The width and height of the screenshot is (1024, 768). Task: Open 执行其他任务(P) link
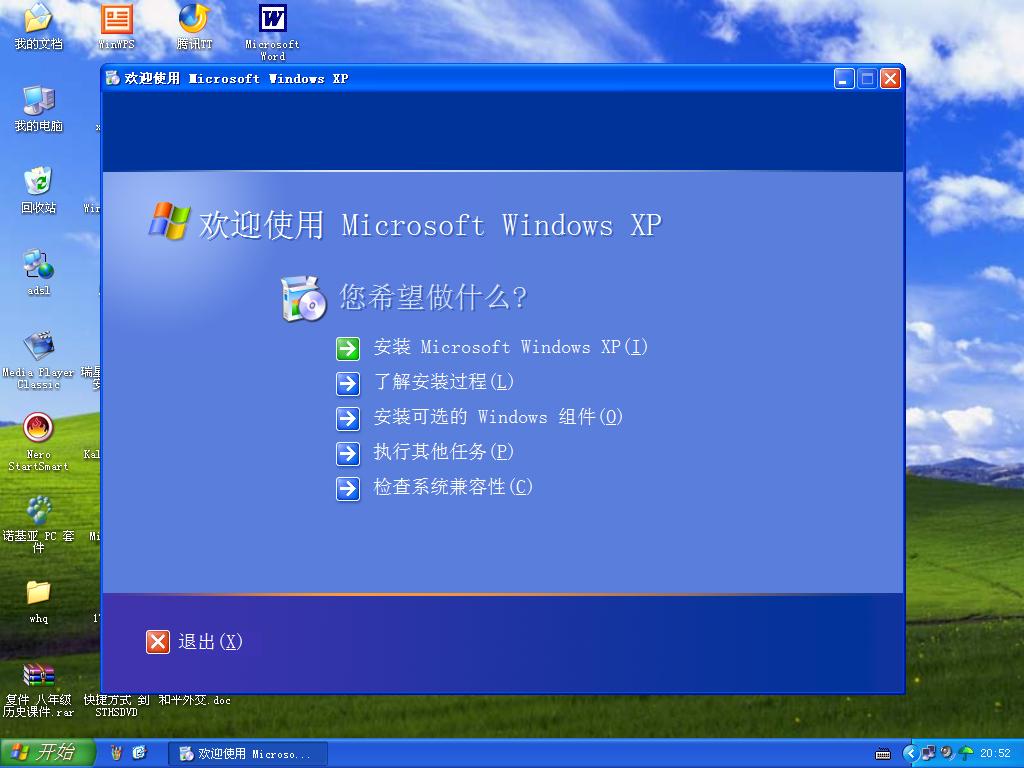(443, 452)
